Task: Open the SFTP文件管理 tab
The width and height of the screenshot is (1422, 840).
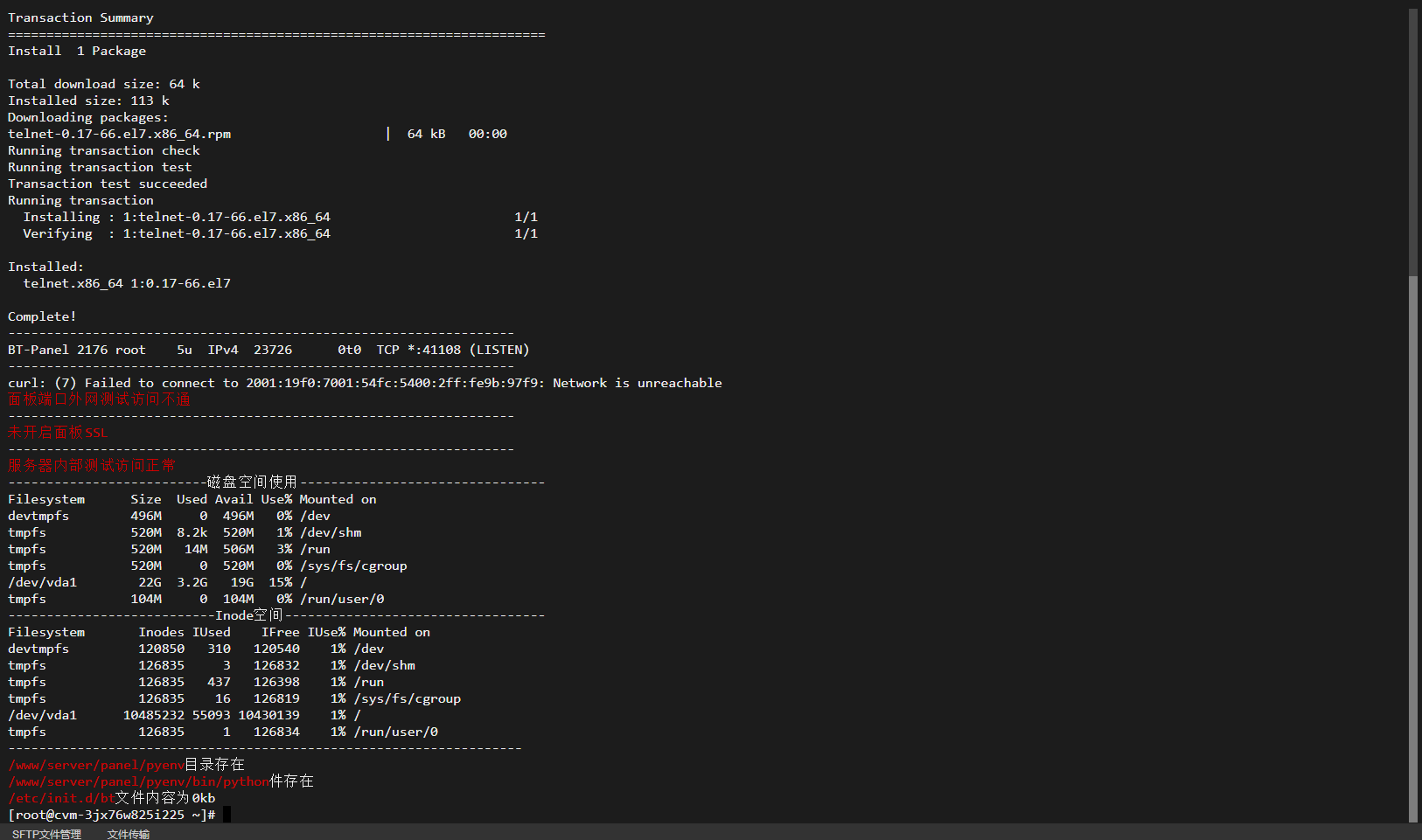Action: [46, 834]
